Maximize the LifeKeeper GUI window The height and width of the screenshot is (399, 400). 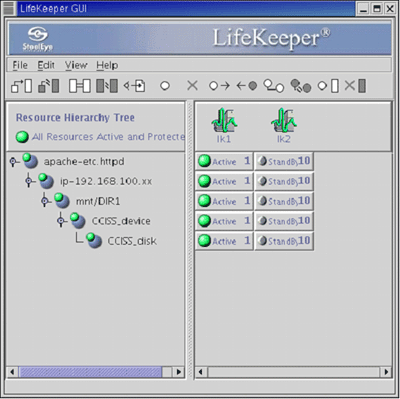click(377, 9)
